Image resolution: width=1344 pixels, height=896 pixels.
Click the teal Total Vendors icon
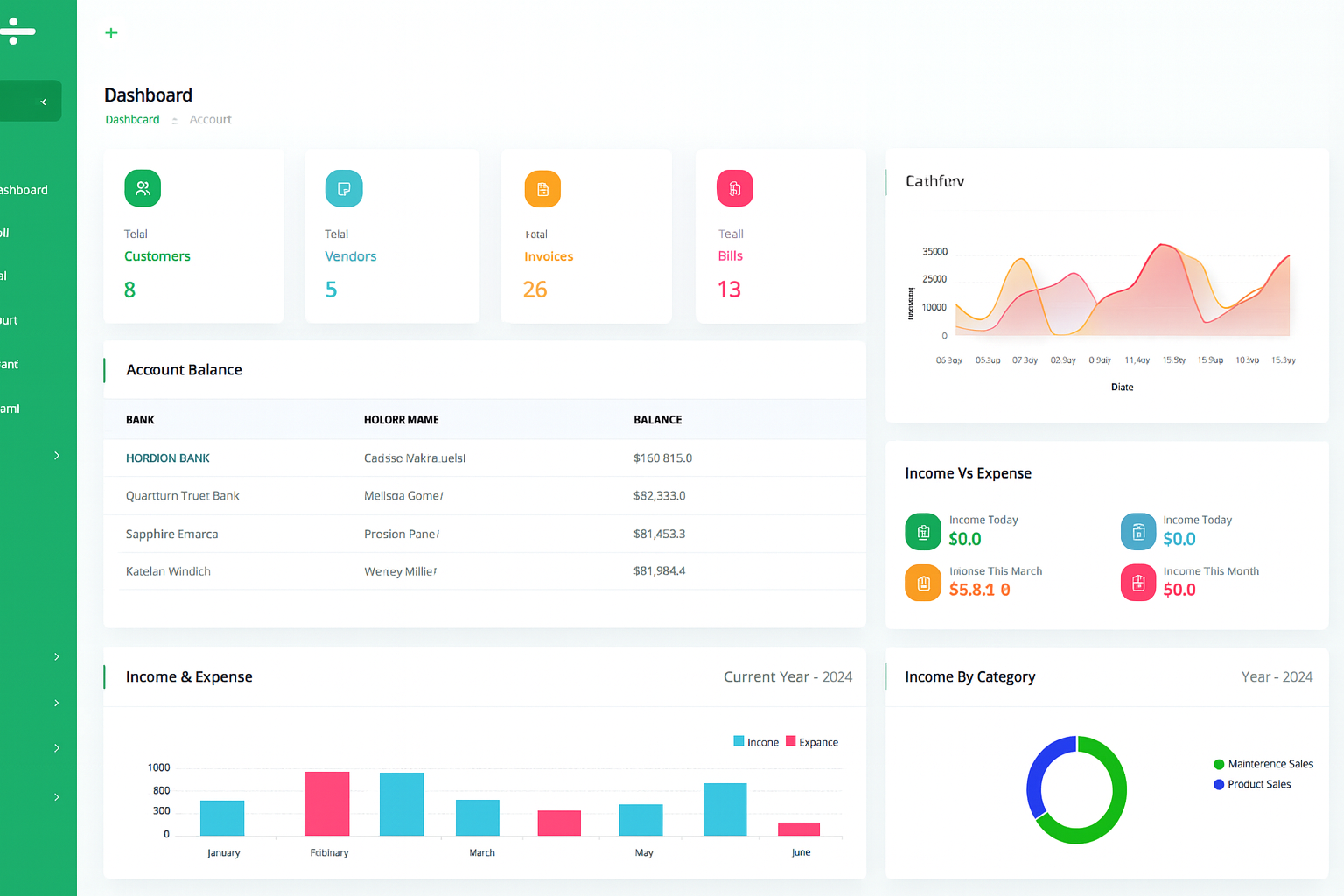[x=344, y=188]
